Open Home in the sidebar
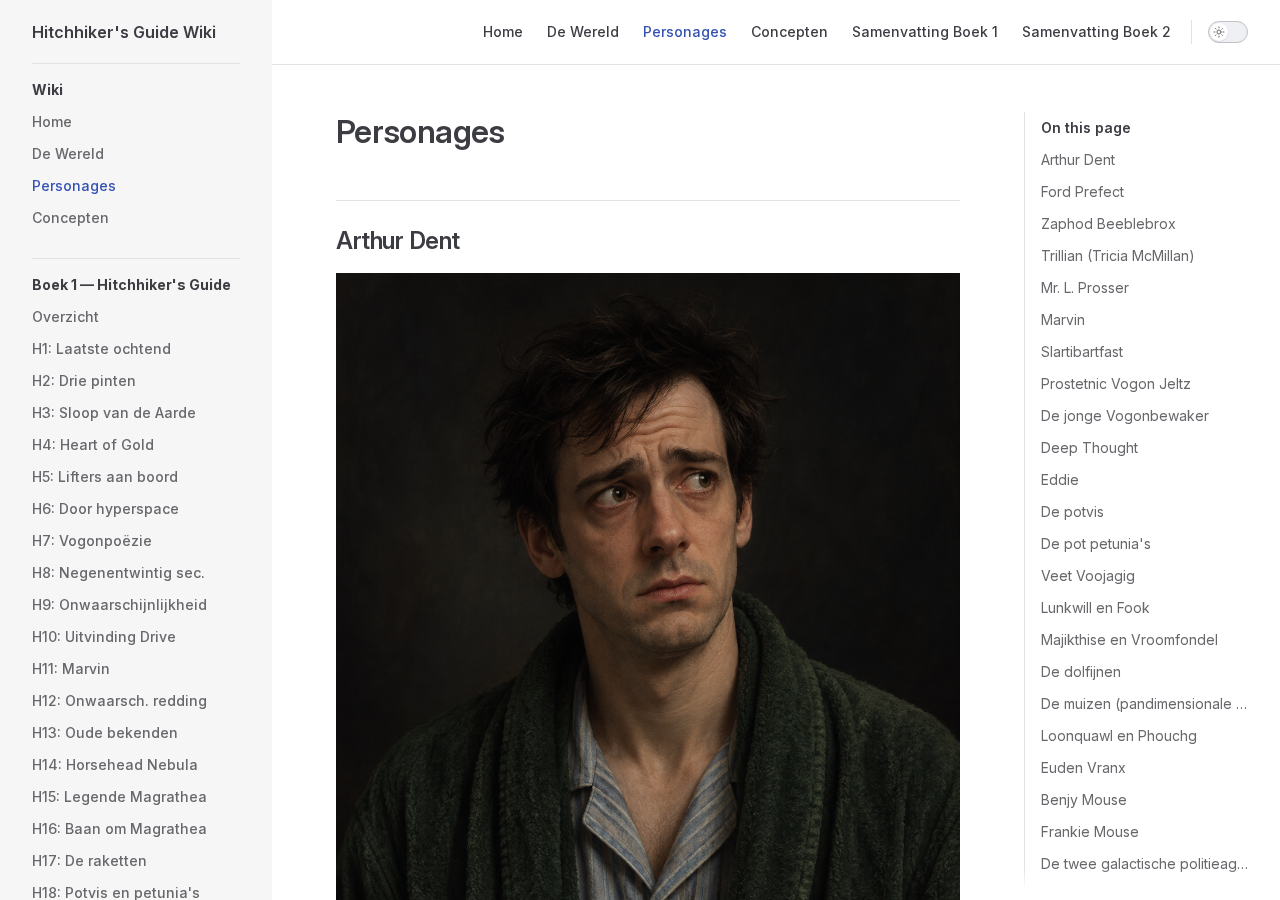Screen dimensions: 1280x900 [x=52, y=122]
